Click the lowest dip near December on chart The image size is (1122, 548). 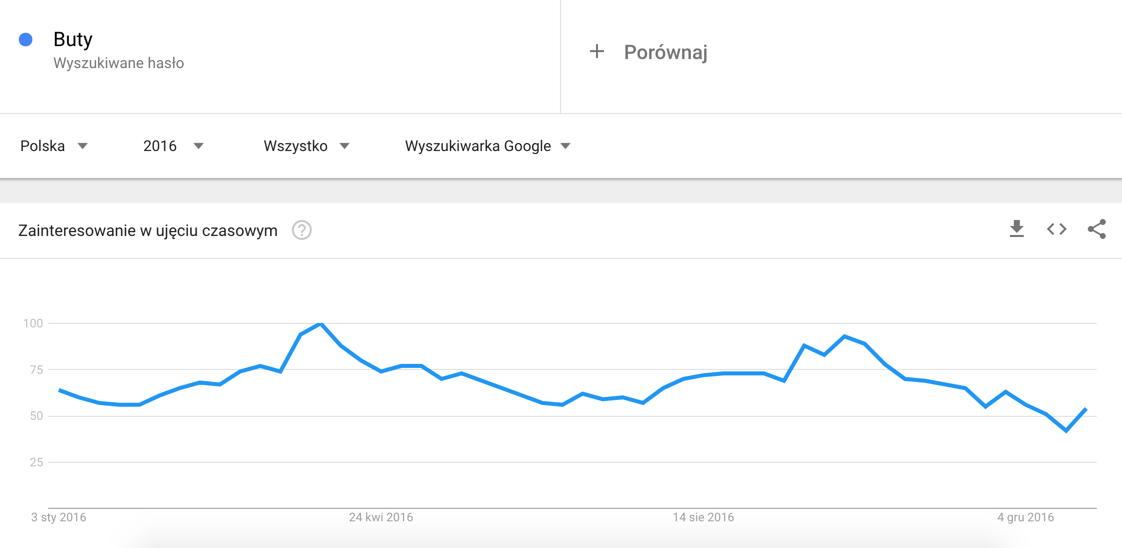point(1066,431)
